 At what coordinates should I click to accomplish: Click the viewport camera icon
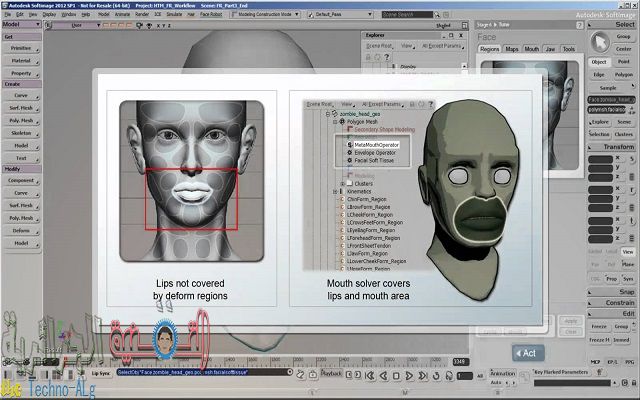point(140,25)
